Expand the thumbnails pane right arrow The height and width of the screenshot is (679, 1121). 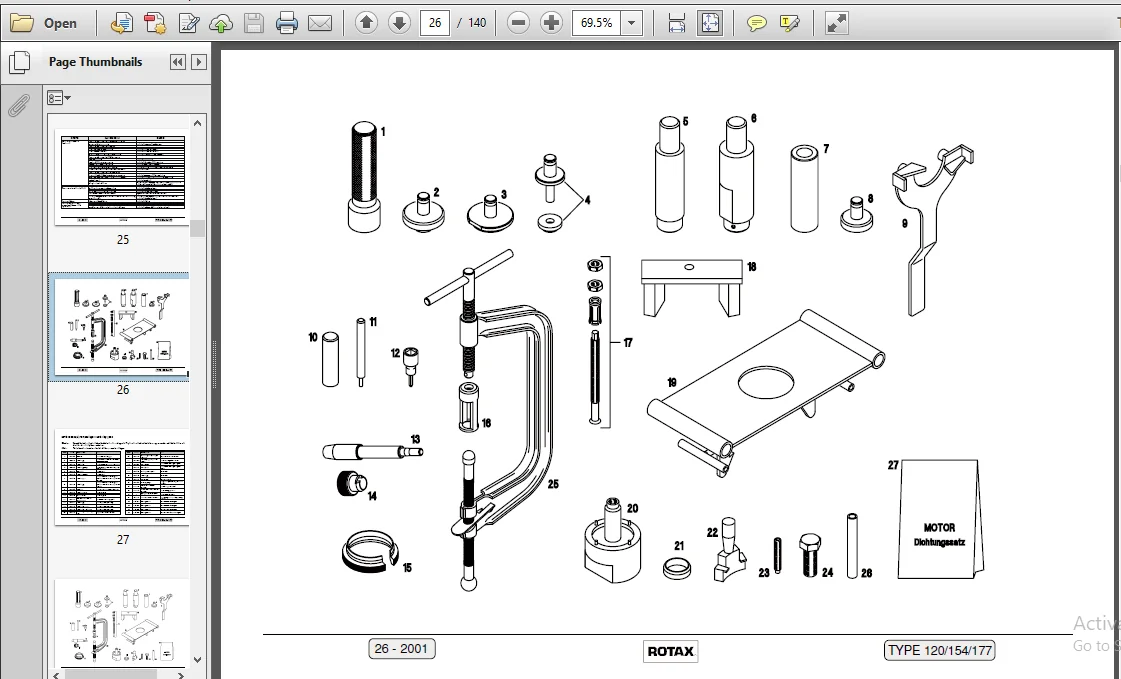coord(199,62)
